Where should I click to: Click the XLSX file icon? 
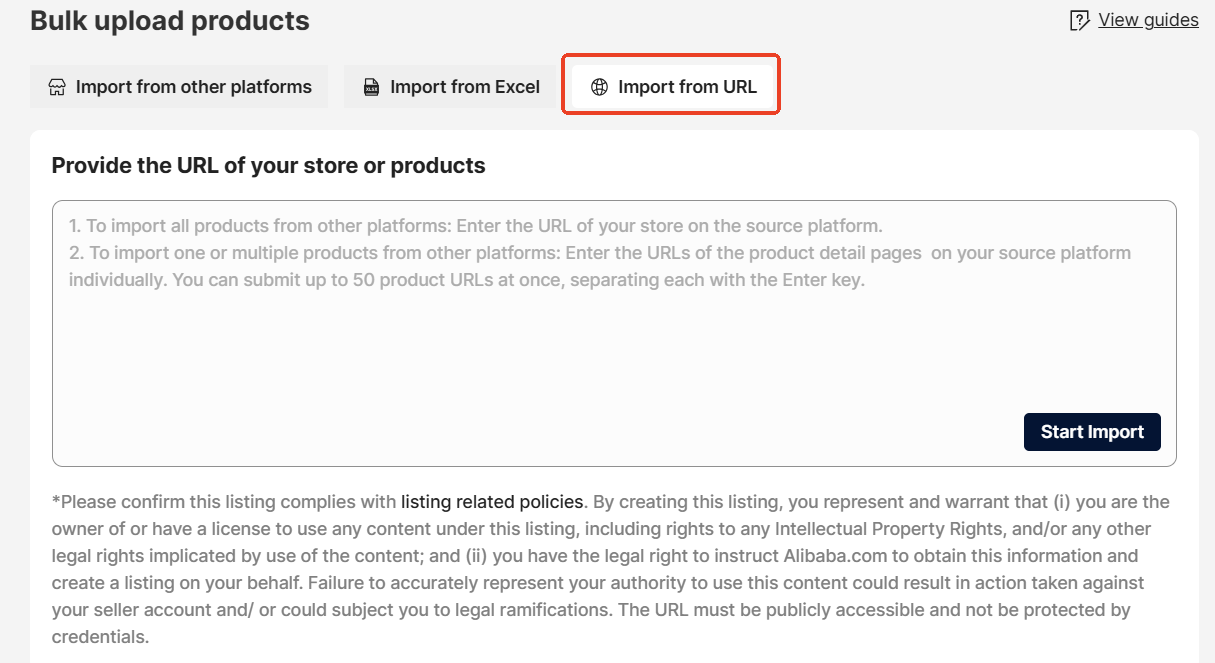pos(371,87)
